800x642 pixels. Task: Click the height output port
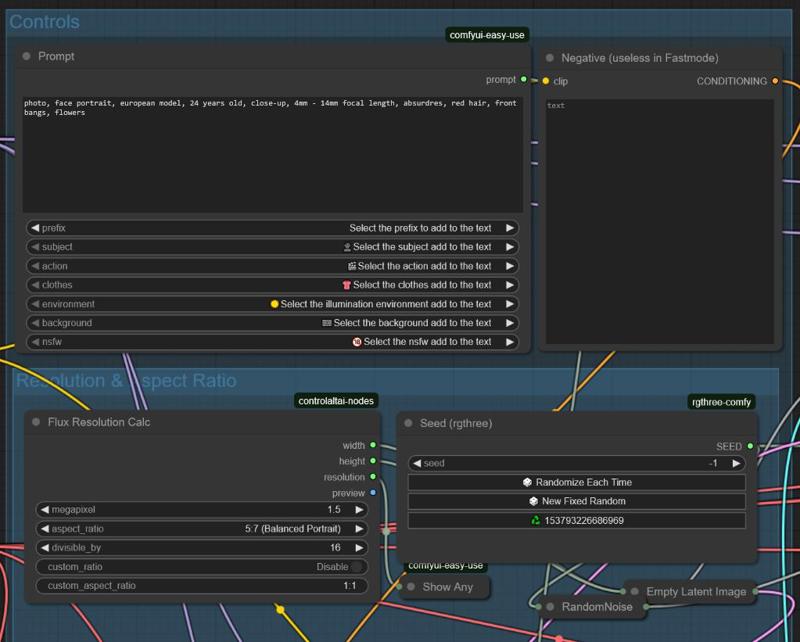coord(373,461)
